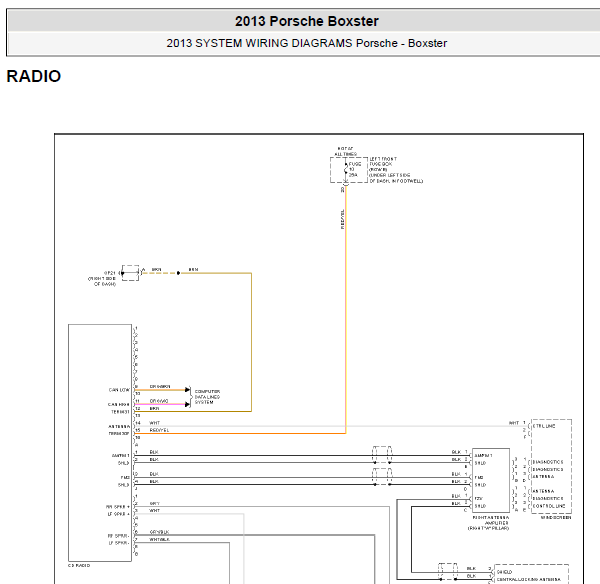
Task: Click the 'GP21' ground point label
Action: (109, 273)
